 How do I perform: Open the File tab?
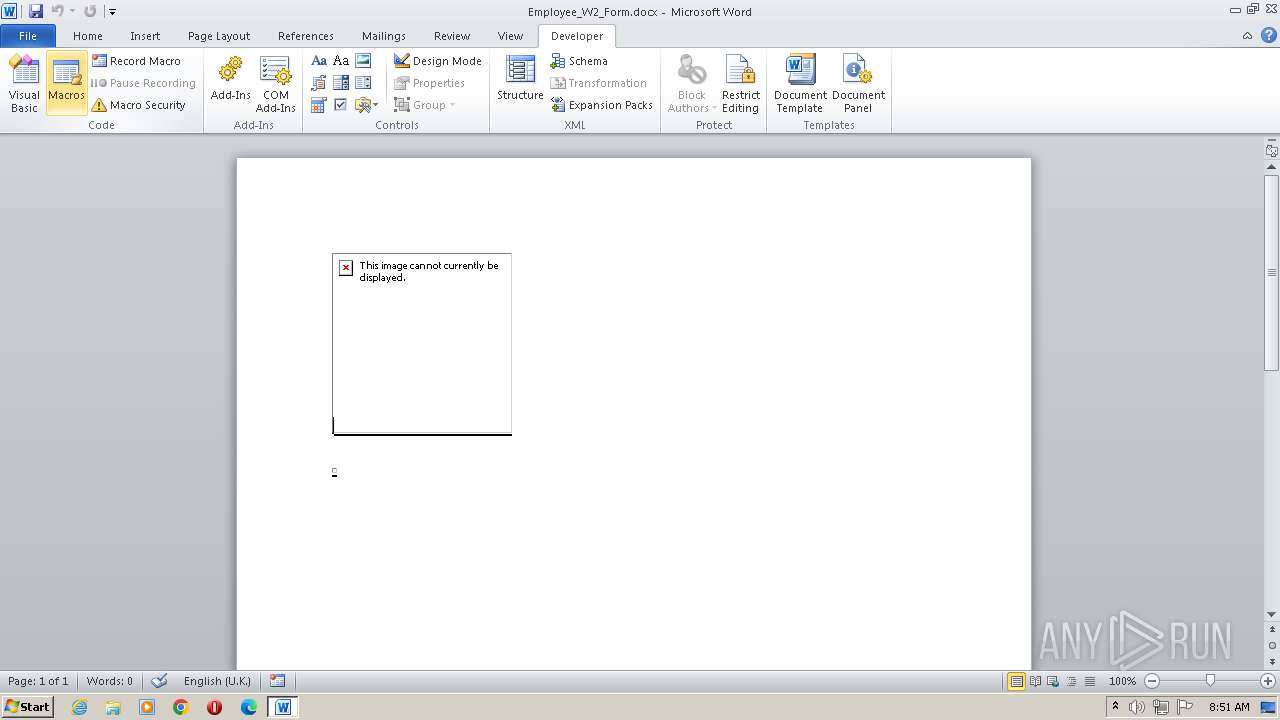[x=28, y=36]
